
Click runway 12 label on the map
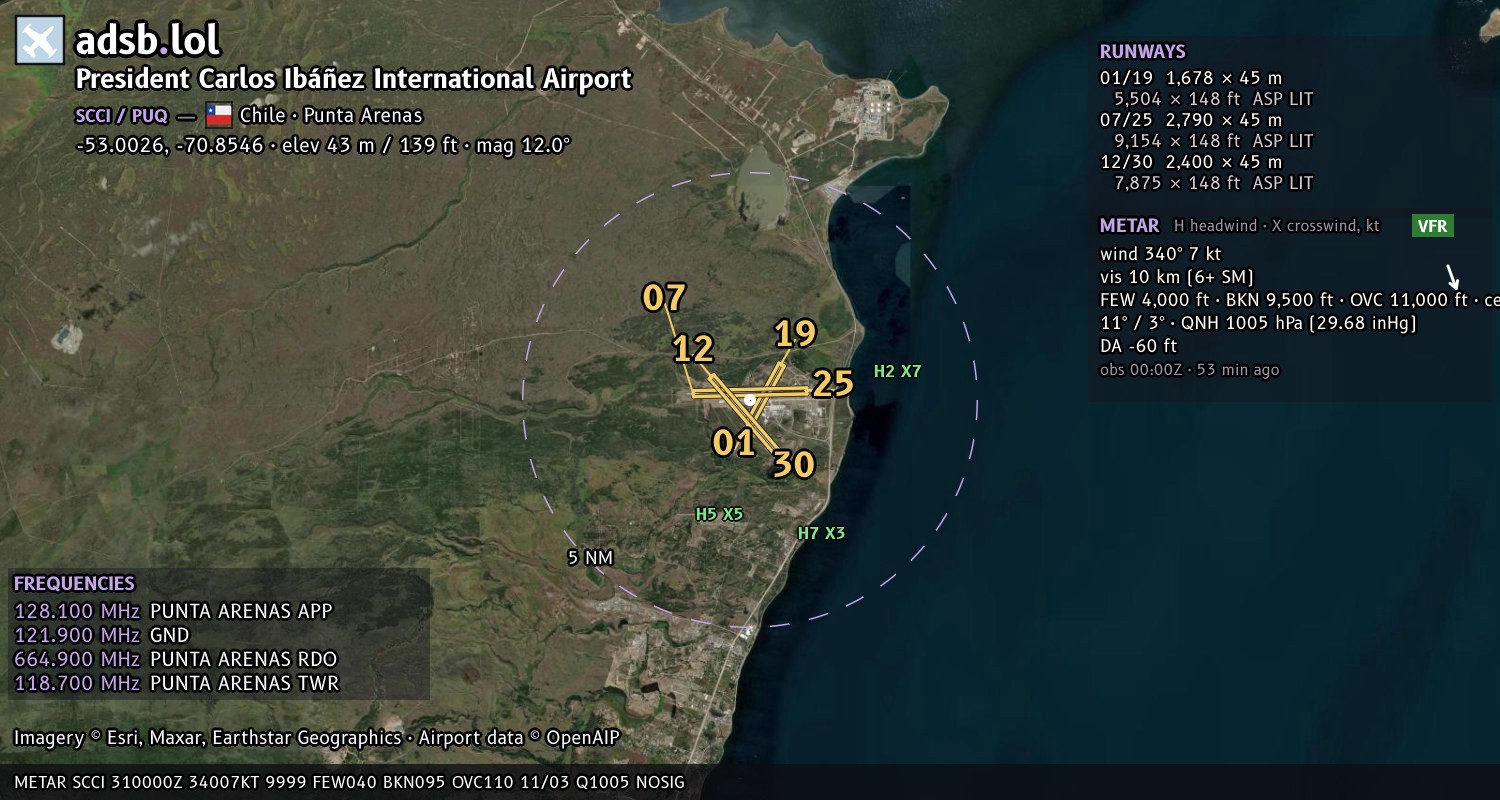pos(693,349)
